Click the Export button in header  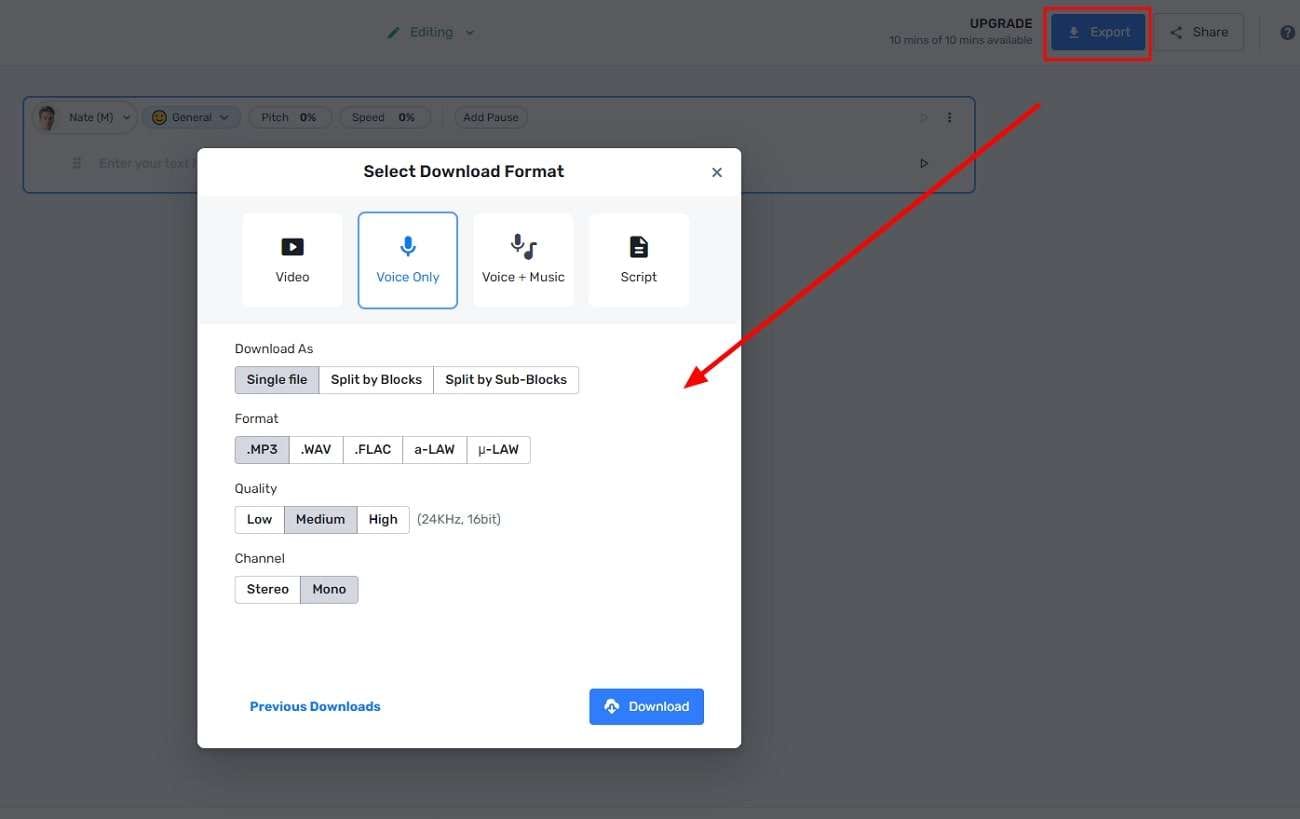(x=1098, y=32)
